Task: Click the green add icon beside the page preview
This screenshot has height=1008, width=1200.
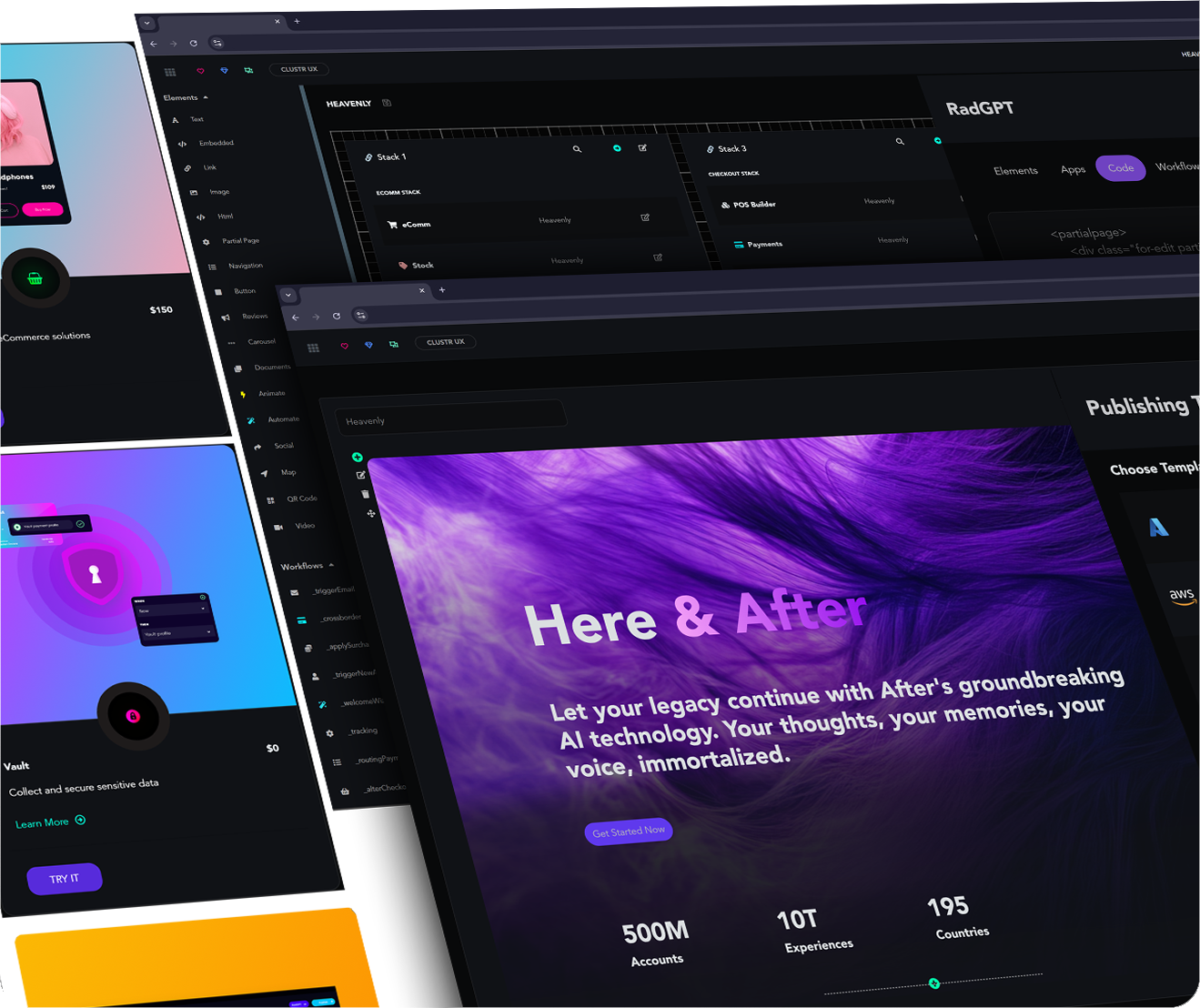Action: pos(358,457)
